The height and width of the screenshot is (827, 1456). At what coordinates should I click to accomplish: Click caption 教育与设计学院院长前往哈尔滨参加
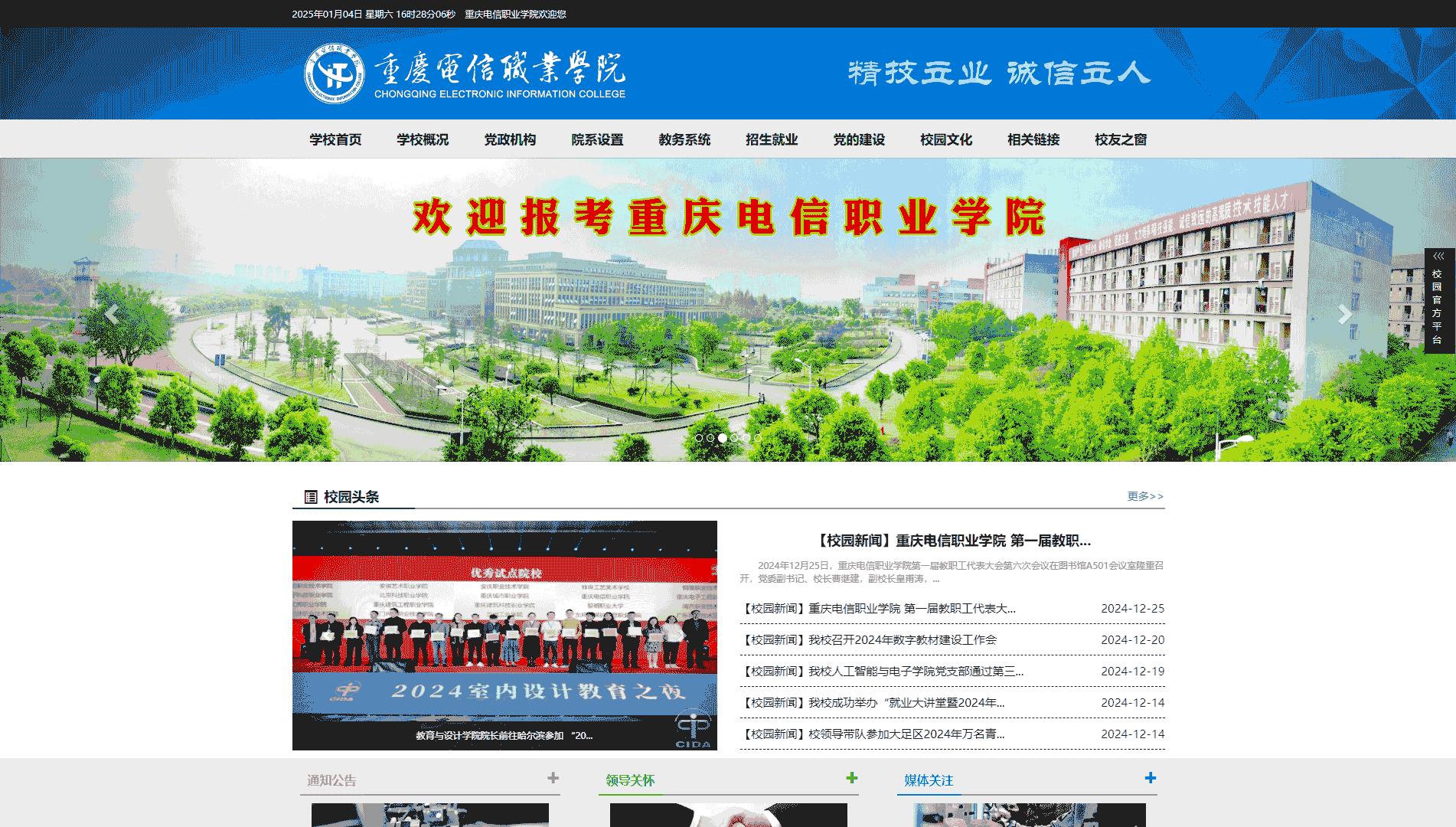tap(504, 735)
